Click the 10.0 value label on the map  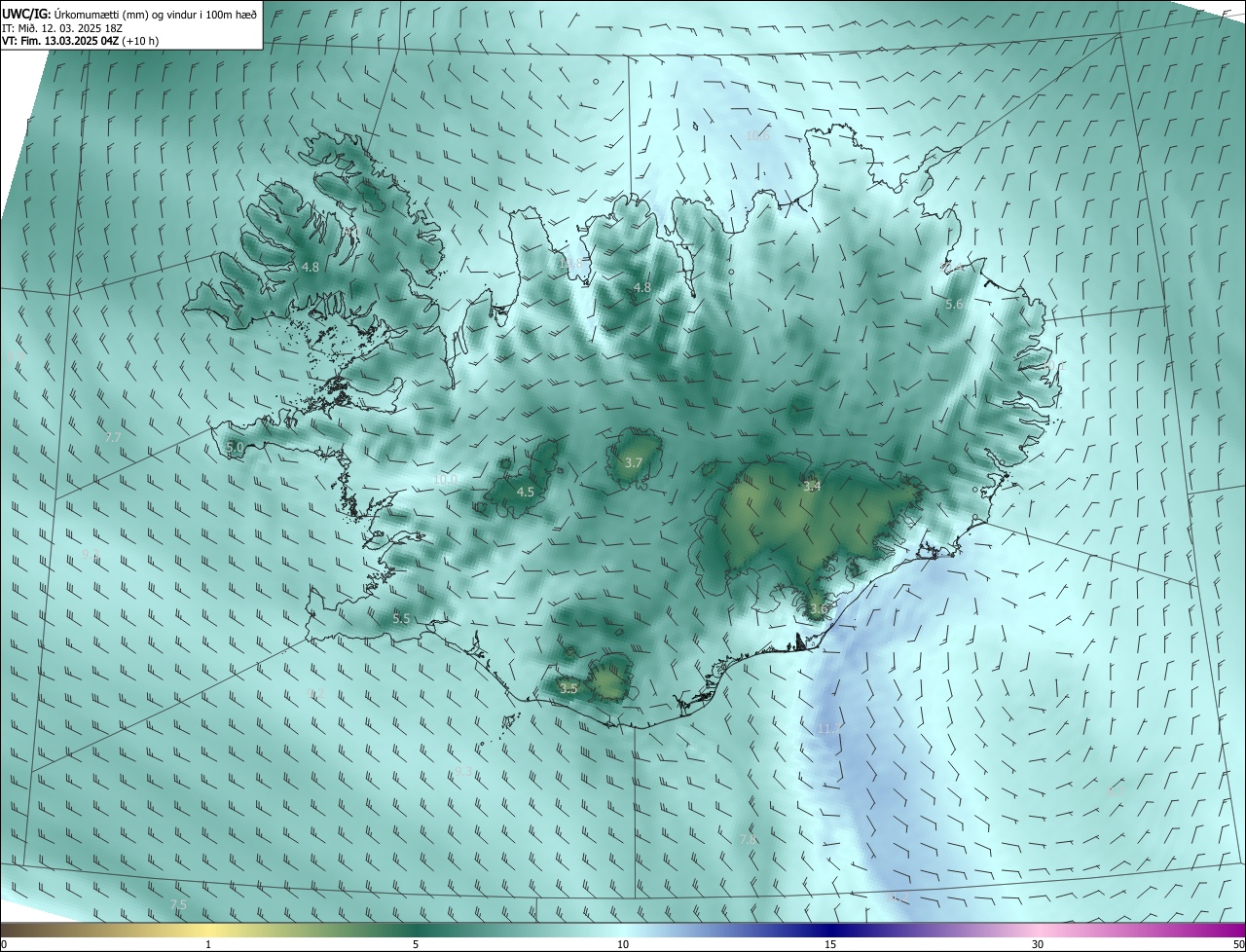pos(445,480)
